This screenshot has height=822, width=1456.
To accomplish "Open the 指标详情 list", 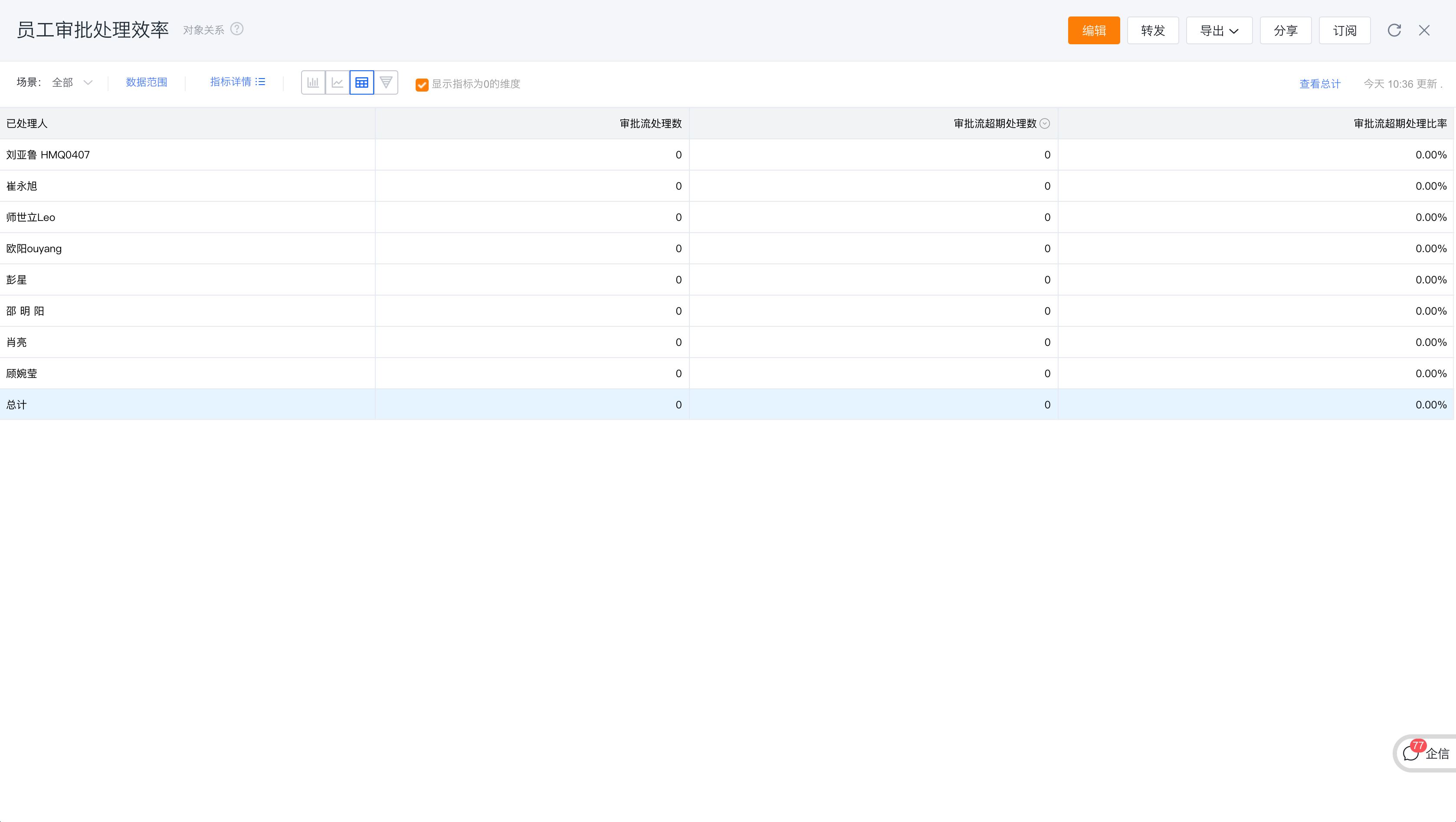I will pyautogui.click(x=237, y=82).
